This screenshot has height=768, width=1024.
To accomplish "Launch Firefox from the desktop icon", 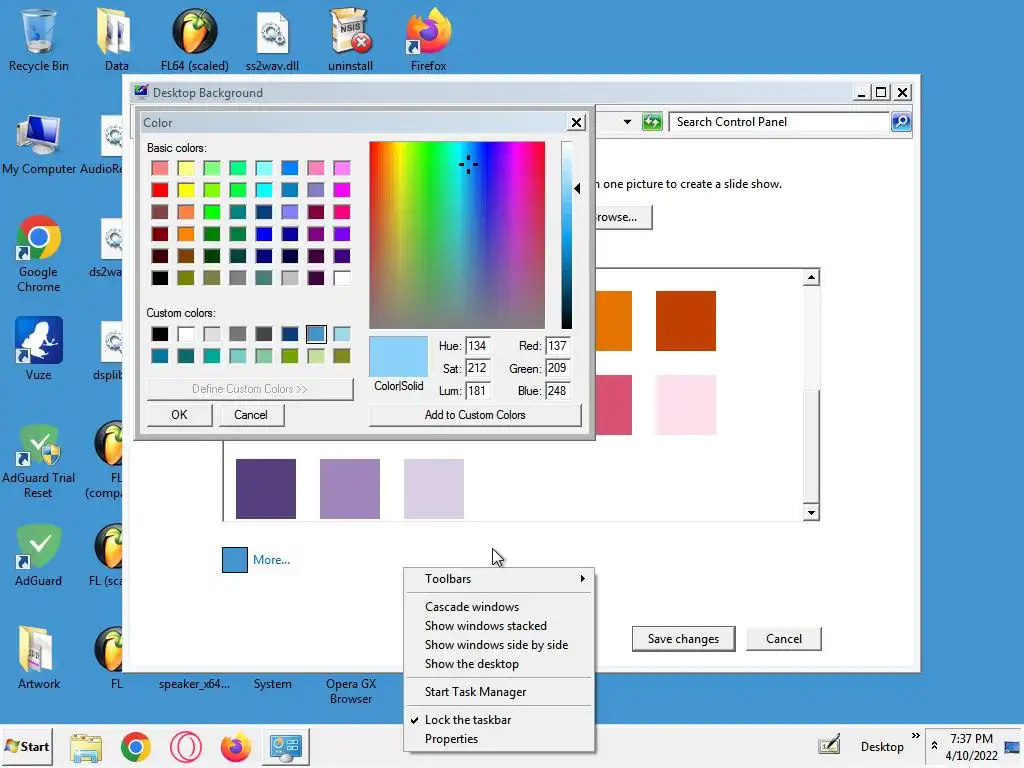I will (x=428, y=39).
